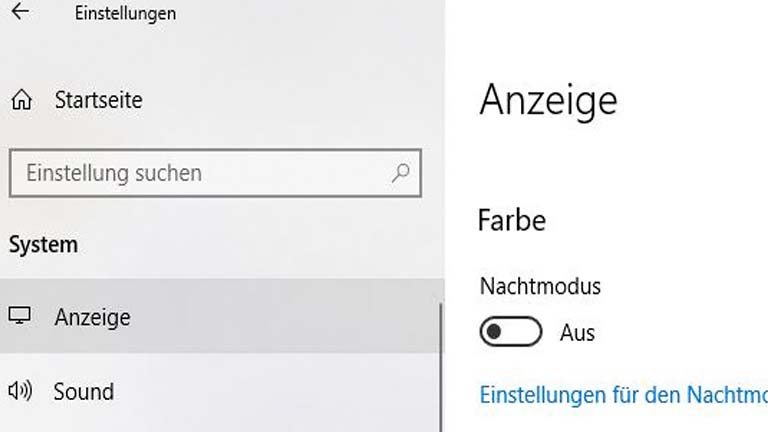Image resolution: width=768 pixels, height=432 pixels.
Task: Click the back arrow in Einstellungen
Action: [x=19, y=13]
